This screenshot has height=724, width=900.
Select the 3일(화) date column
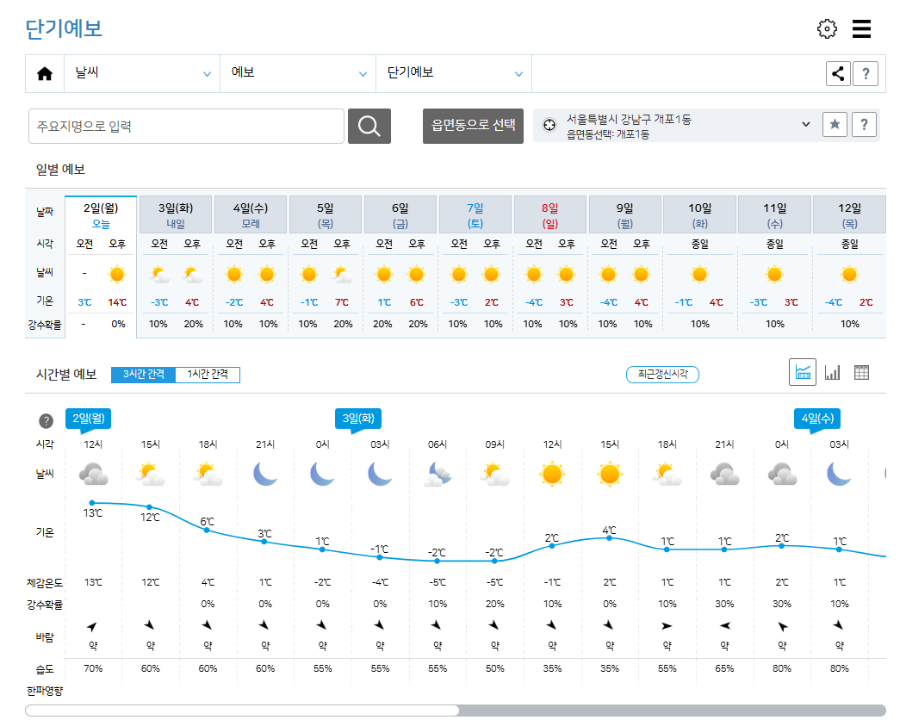[x=175, y=207]
